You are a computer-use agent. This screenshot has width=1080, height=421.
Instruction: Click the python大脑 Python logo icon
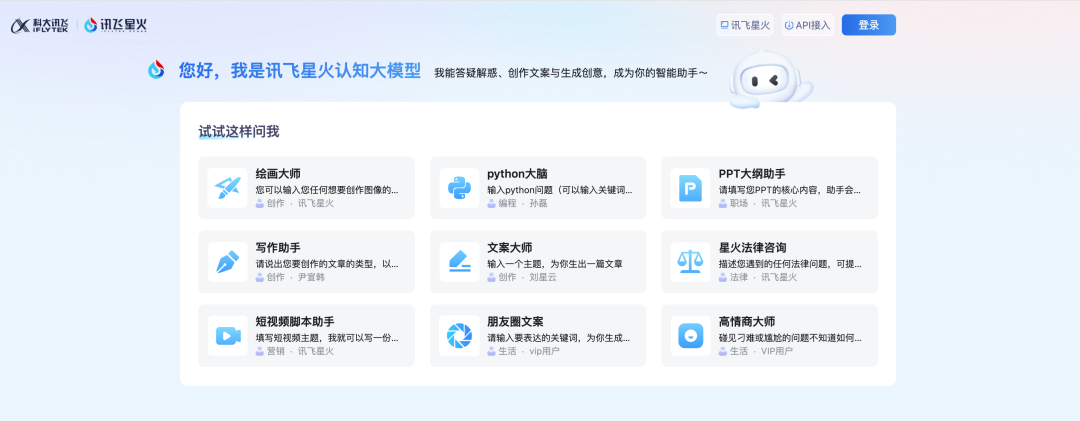(x=459, y=188)
